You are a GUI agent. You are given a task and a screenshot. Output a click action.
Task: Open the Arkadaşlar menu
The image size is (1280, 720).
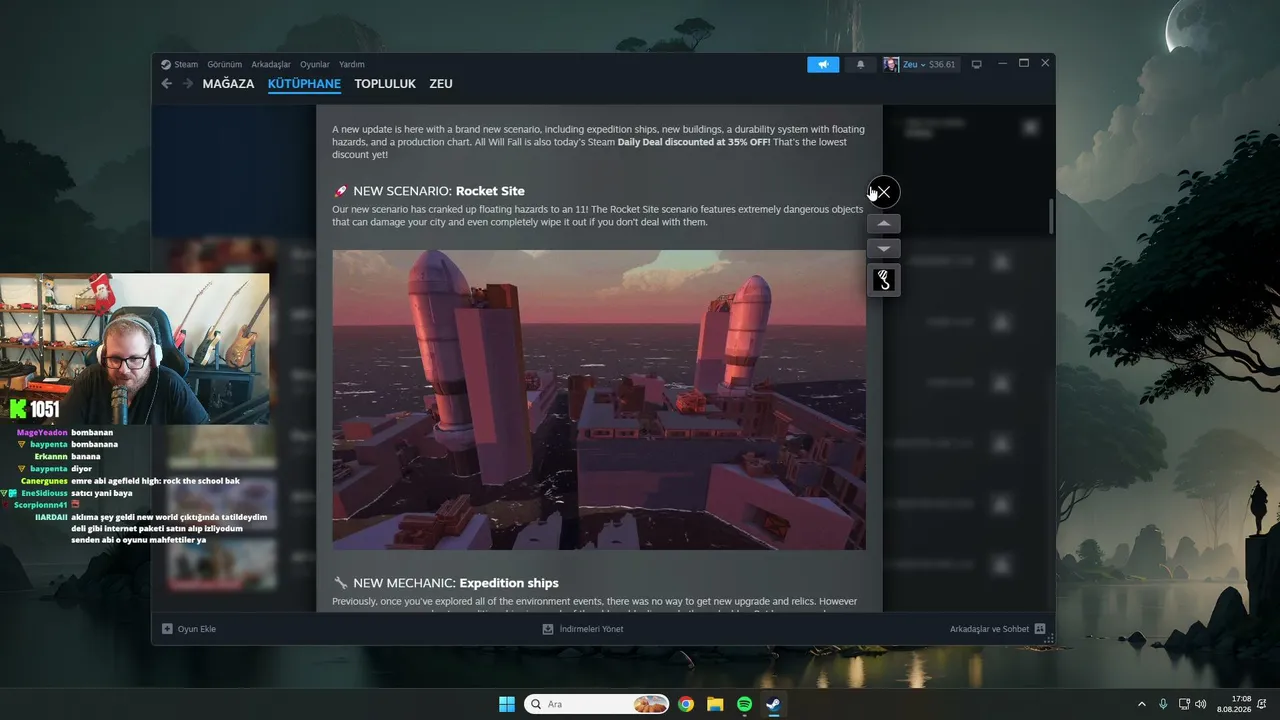(271, 65)
